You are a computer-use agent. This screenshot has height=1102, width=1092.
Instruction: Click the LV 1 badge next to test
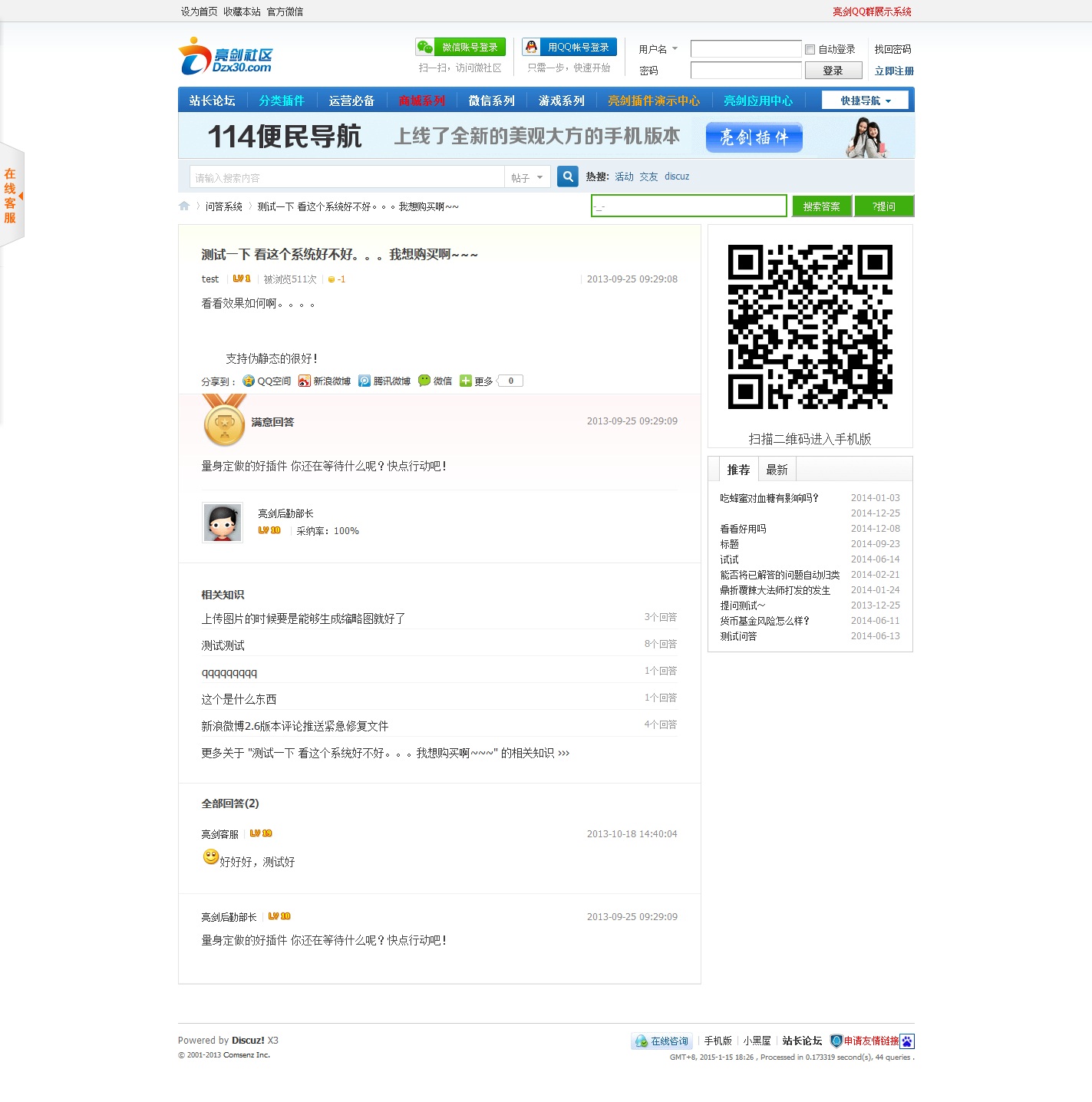coord(242,279)
